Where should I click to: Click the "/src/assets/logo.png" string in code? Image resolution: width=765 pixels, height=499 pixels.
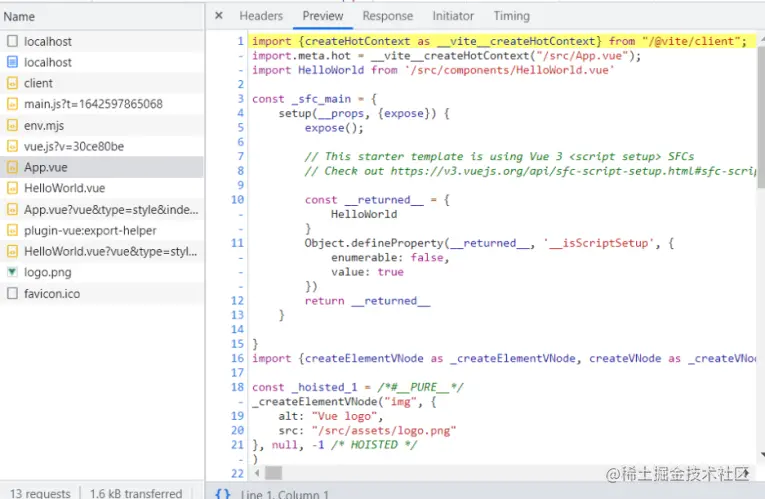(384, 431)
